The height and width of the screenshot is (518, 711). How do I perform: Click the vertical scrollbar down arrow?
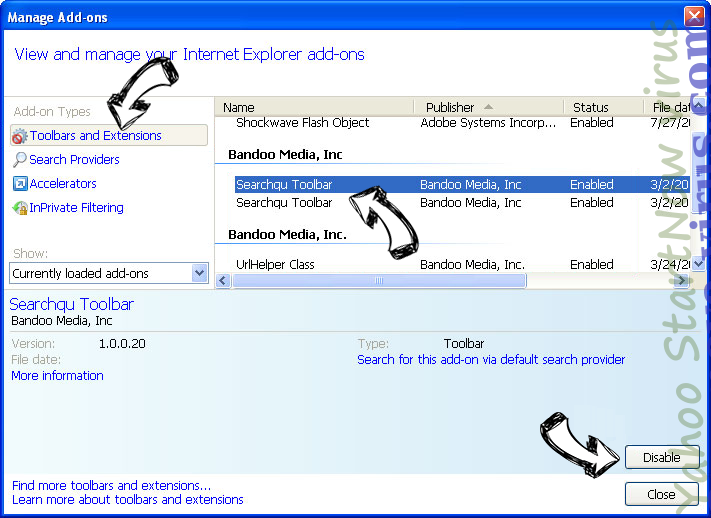[x=698, y=263]
